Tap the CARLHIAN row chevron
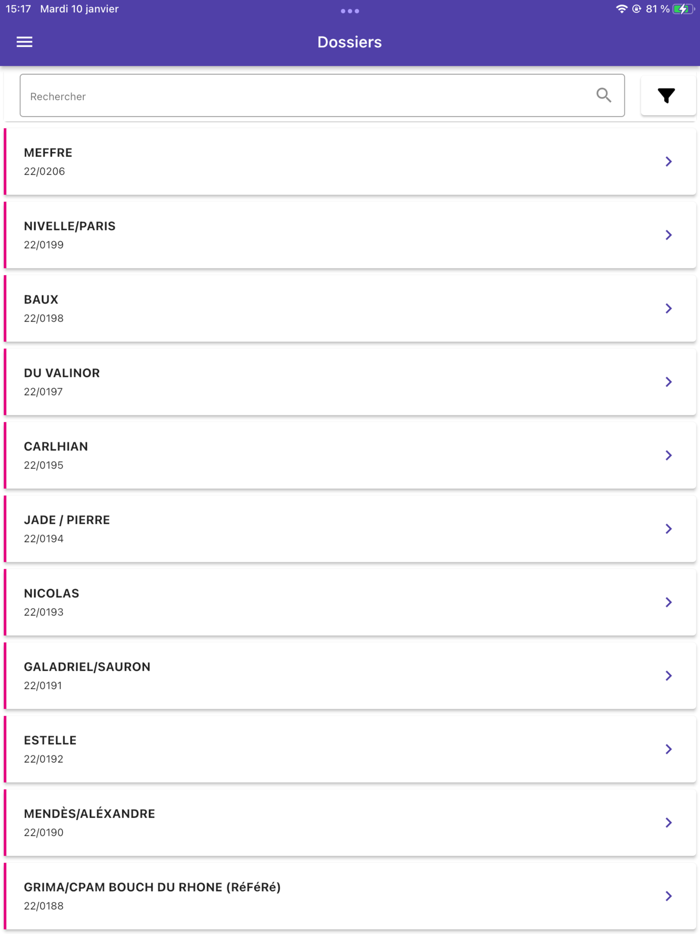Viewport: 700px width, 934px height. click(x=668, y=456)
